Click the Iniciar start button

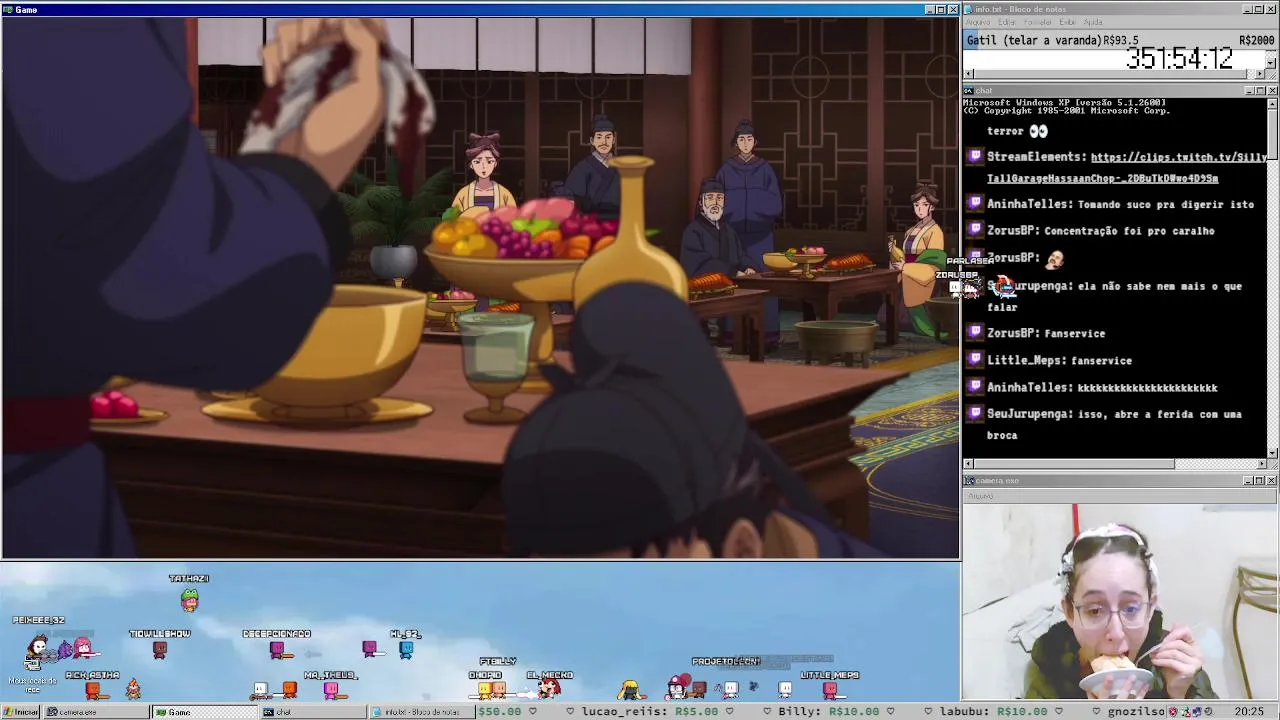click(x=20, y=712)
